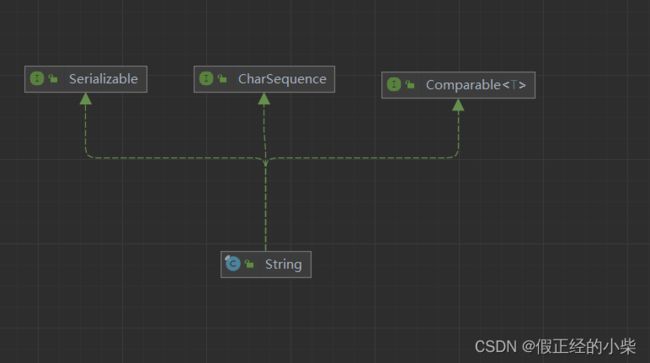Image resolution: width=650 pixels, height=363 pixels.
Task: Click the vertical dashed line above String
Action: pyautogui.click(x=266, y=208)
